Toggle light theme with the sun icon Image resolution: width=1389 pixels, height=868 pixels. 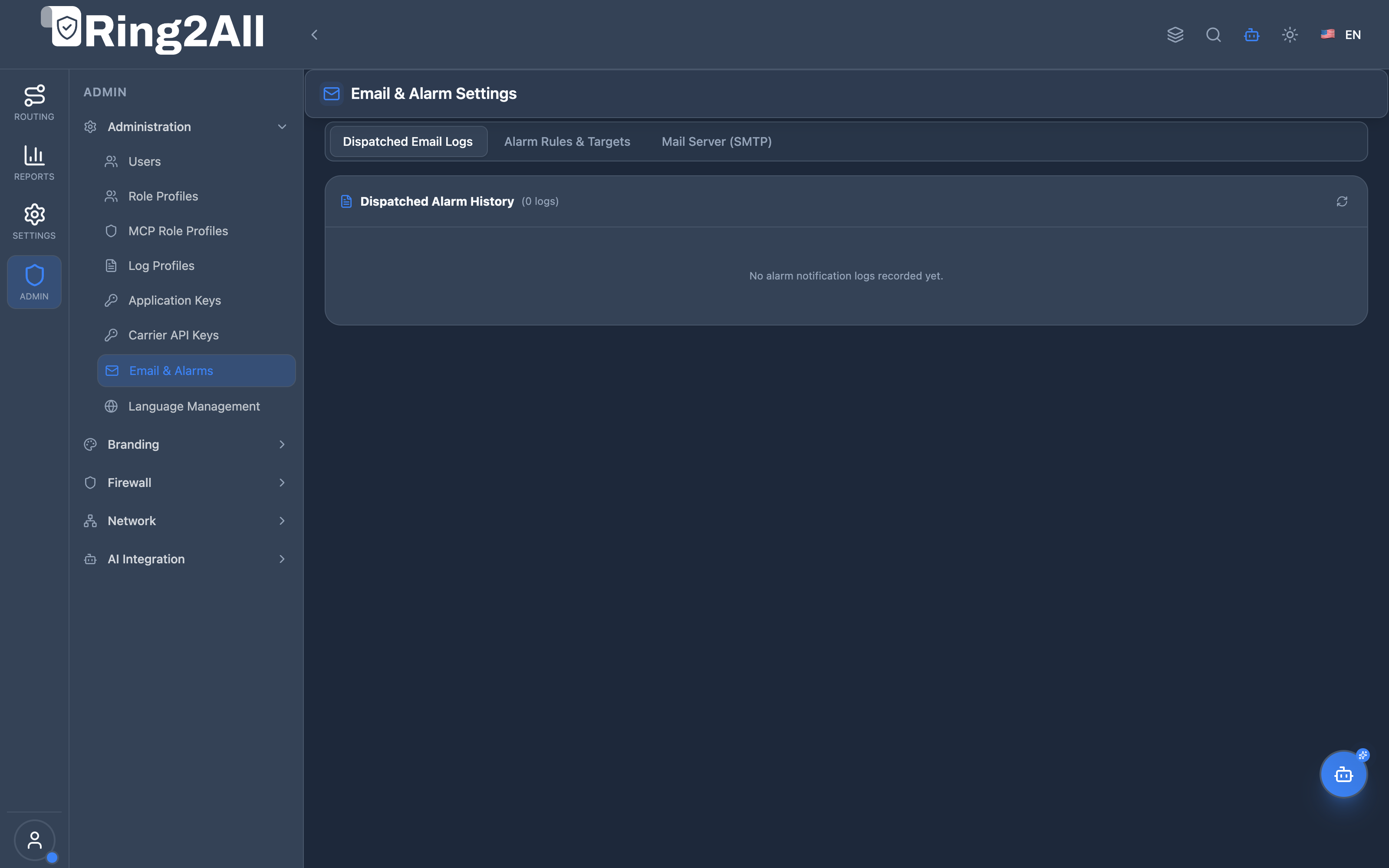(1290, 35)
